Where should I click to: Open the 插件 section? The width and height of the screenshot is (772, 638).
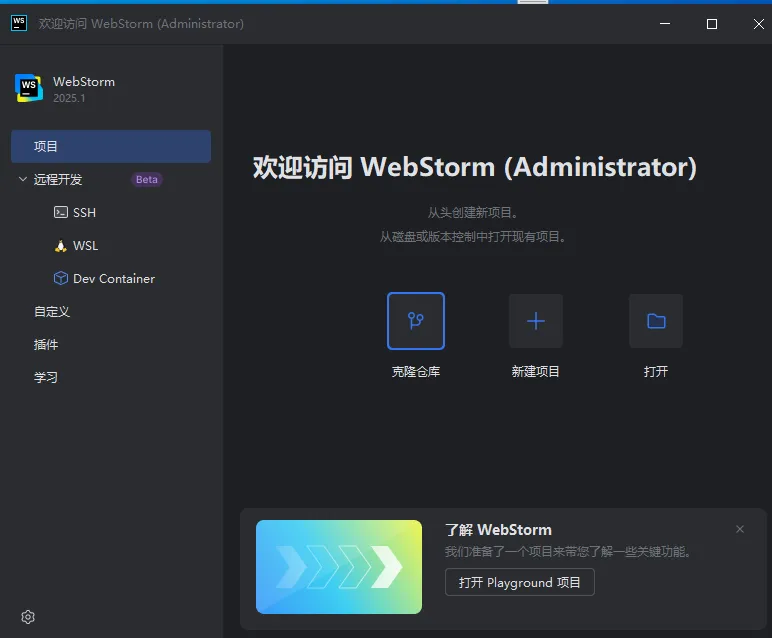[46, 345]
